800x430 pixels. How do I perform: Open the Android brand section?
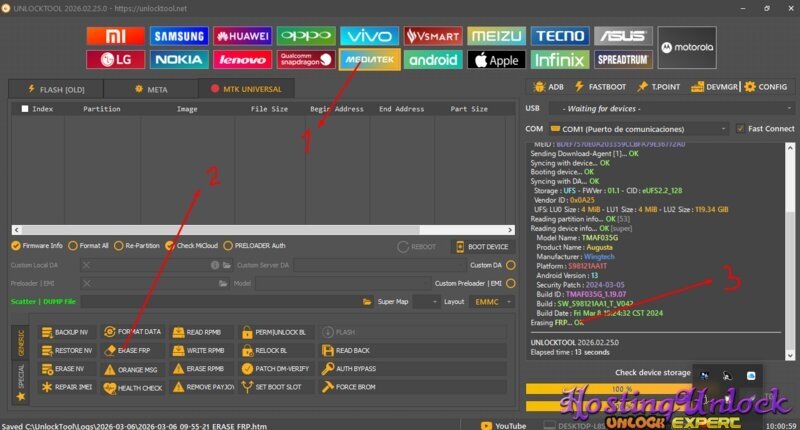tap(433, 60)
